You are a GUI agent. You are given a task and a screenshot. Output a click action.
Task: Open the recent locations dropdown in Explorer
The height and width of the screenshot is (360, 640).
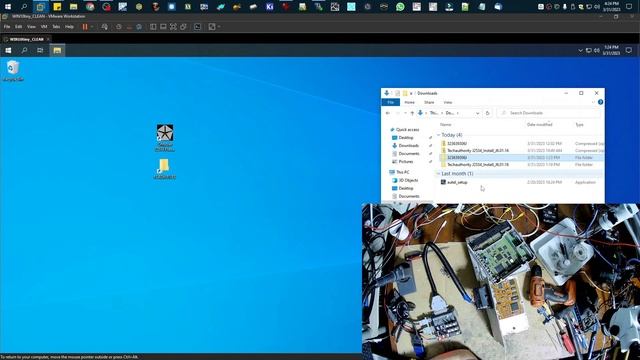(405, 113)
